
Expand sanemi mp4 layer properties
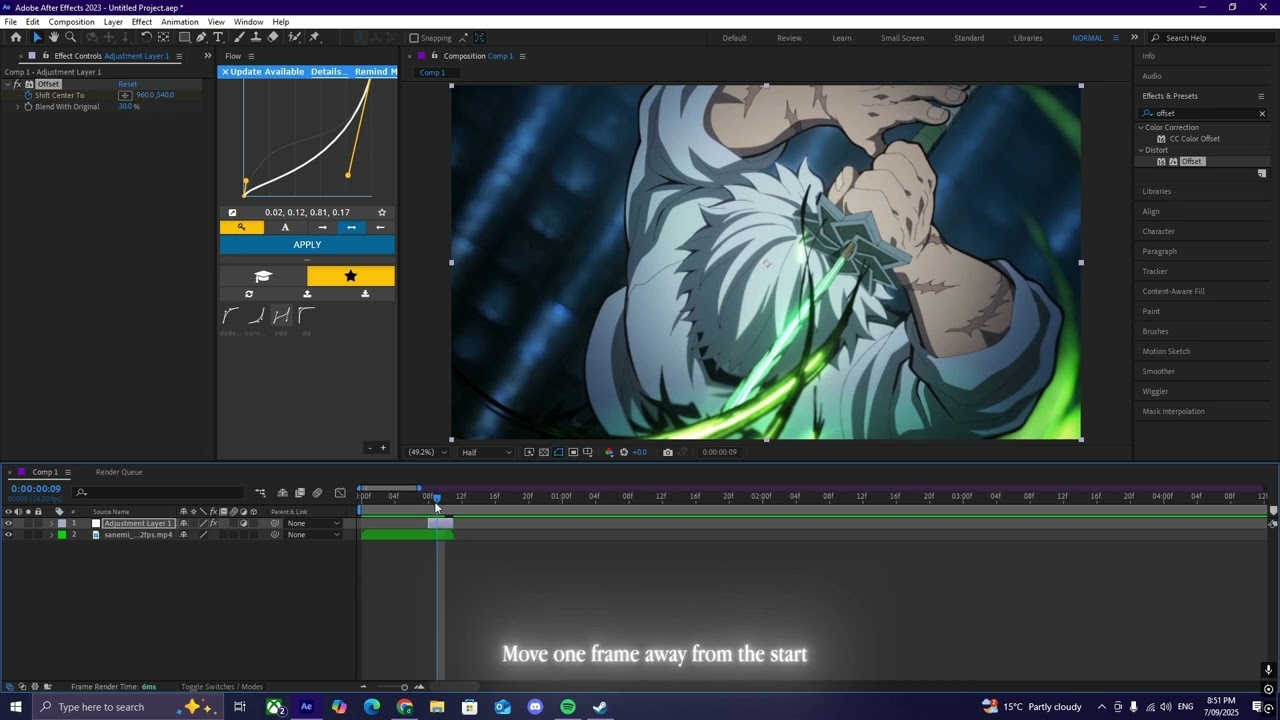pyautogui.click(x=52, y=535)
